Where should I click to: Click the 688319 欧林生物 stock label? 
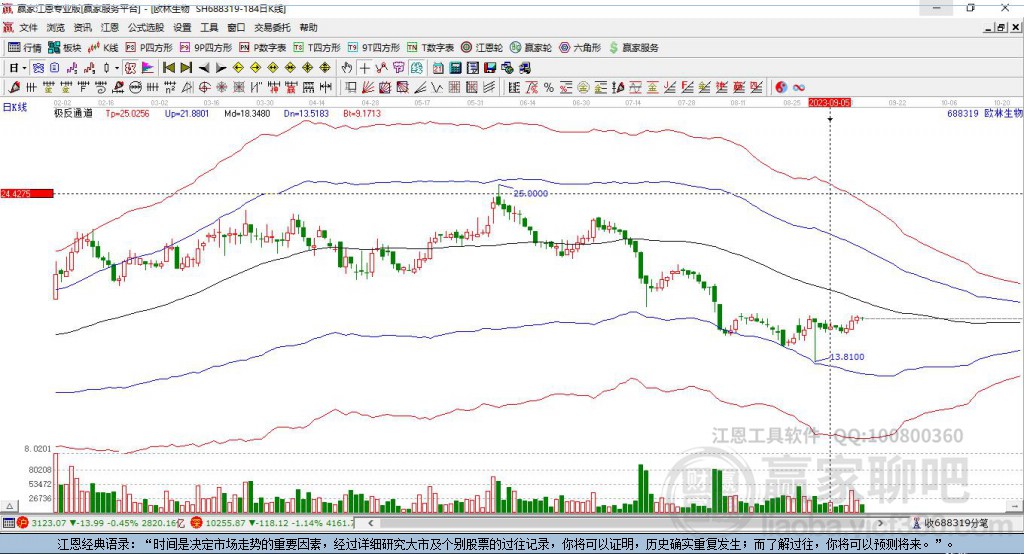tap(985, 113)
